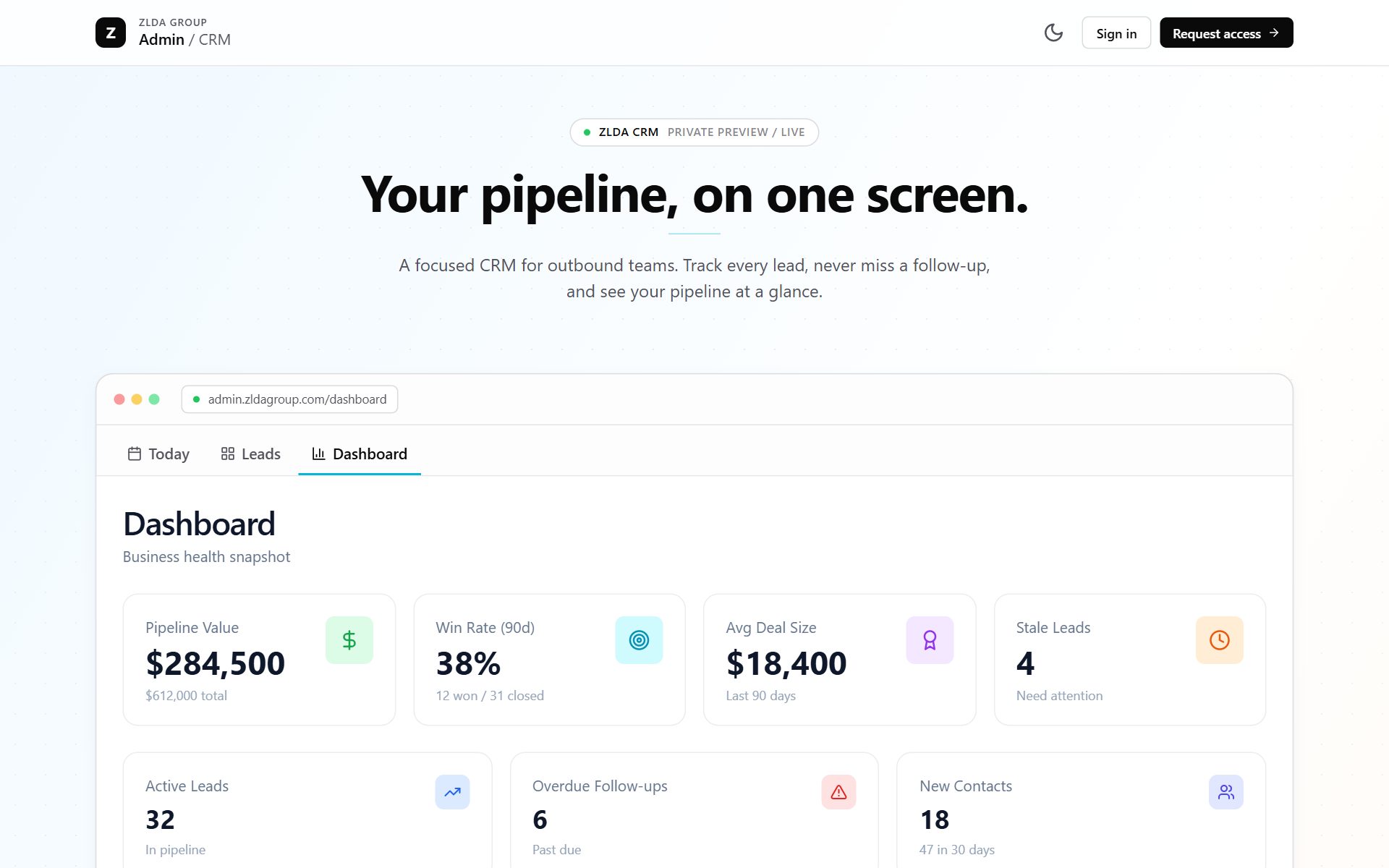Click the green dot in the address bar
Image resolution: width=1389 pixels, height=868 pixels.
(196, 399)
